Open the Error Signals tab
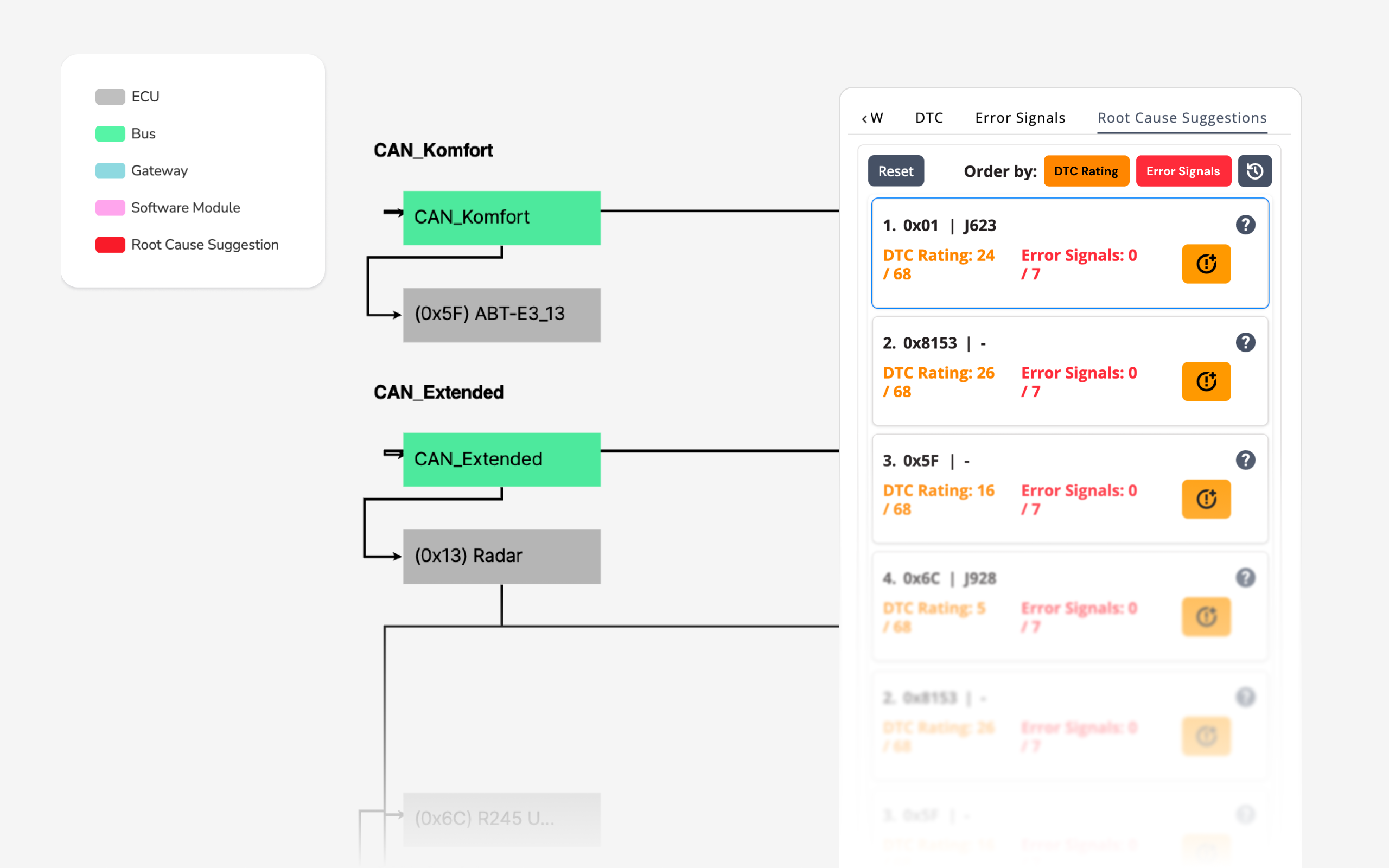The width and height of the screenshot is (1389, 868). (1020, 118)
